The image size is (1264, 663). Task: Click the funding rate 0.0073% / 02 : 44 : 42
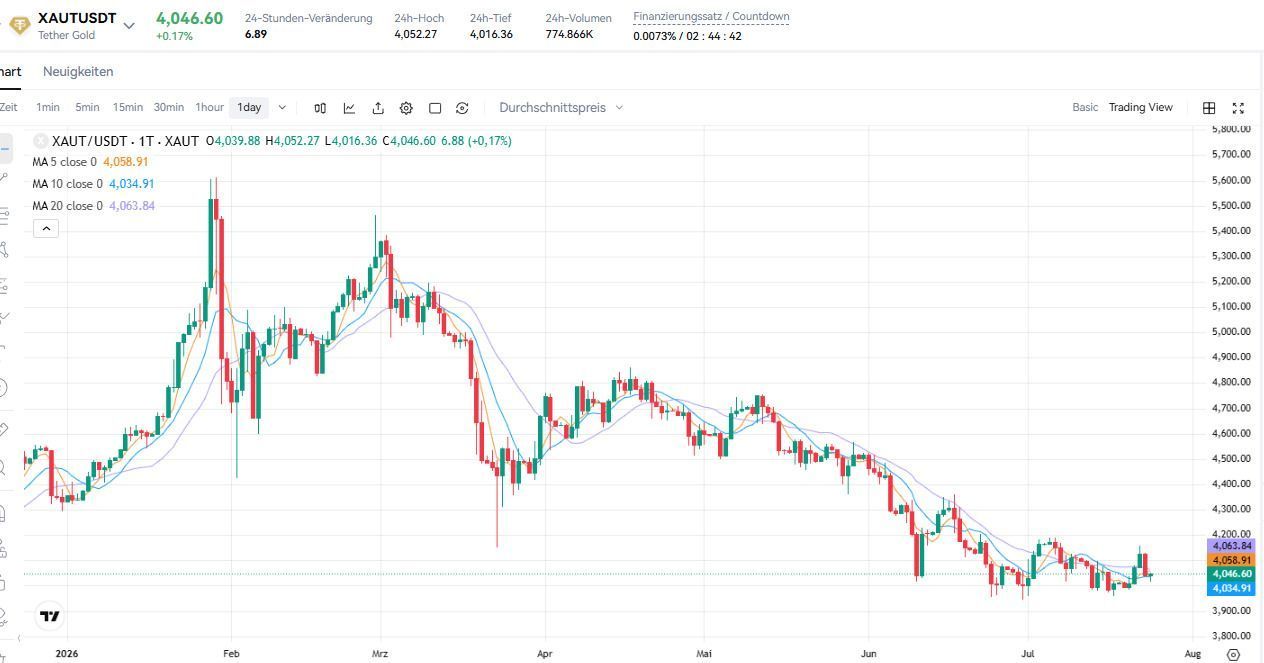(687, 36)
